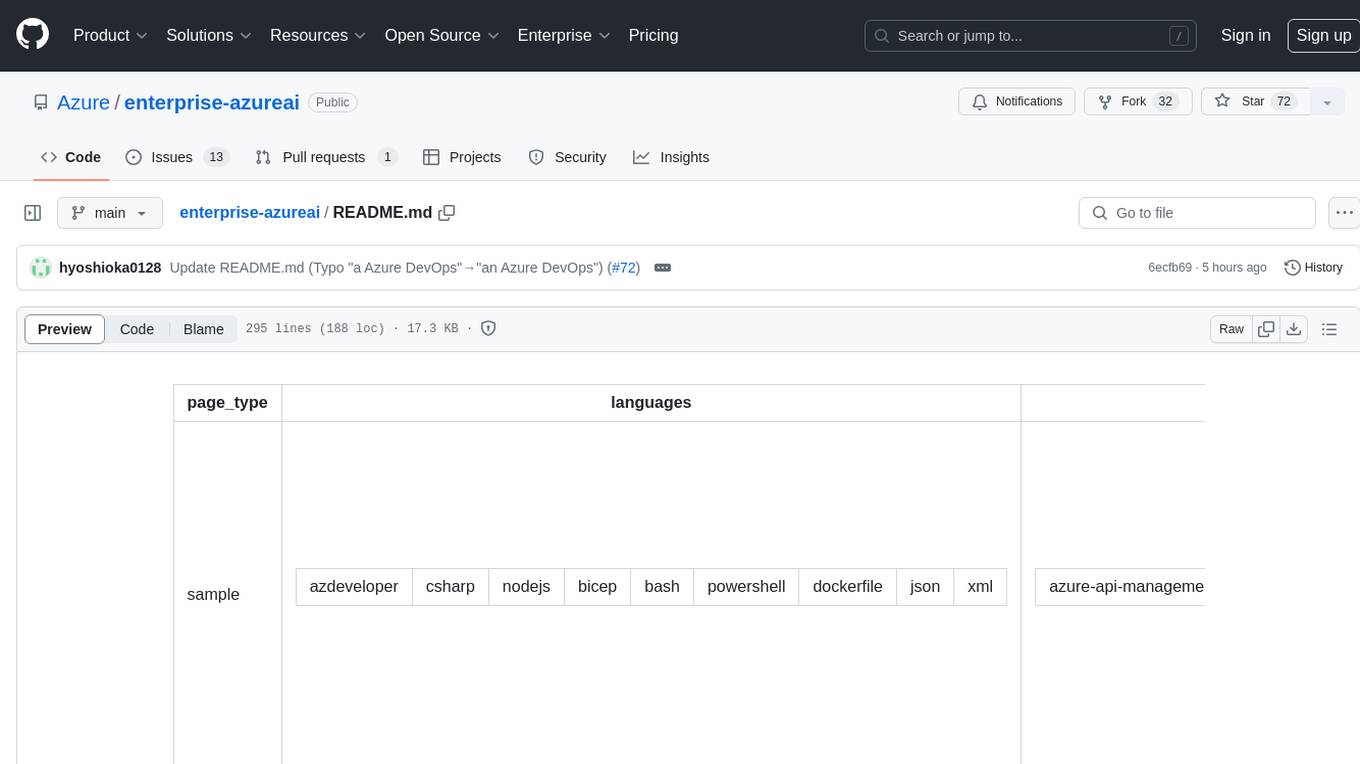The width and height of the screenshot is (1360, 764).
Task: Expand the file tree side panel
Action: [33, 213]
